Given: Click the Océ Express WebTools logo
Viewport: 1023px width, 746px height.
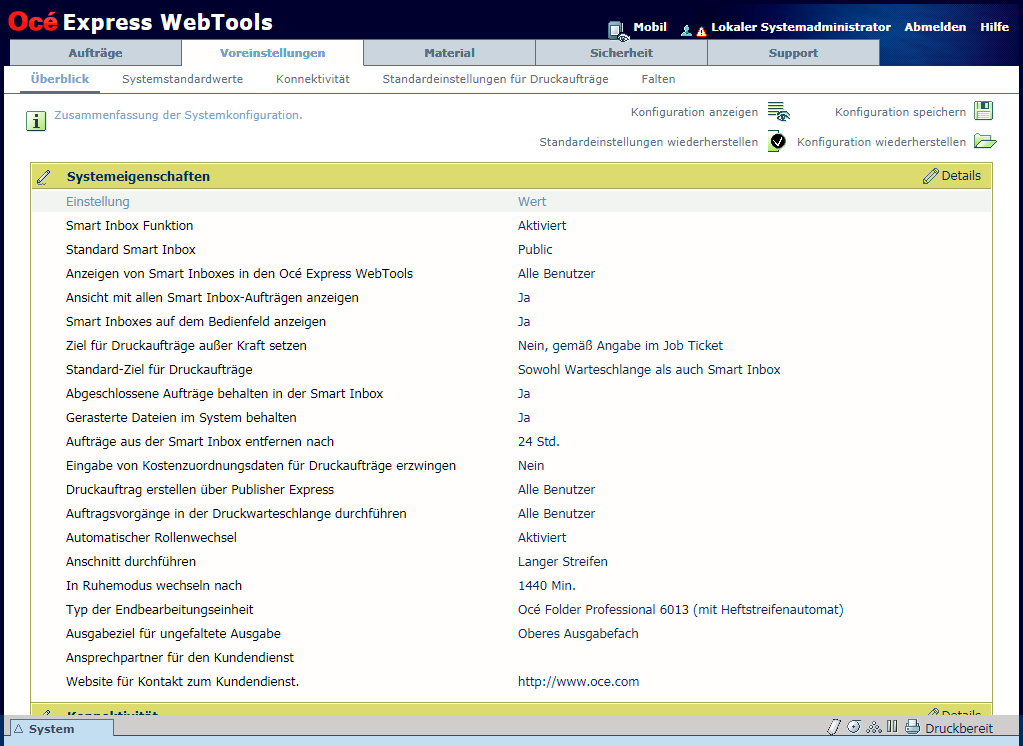Looking at the screenshot, I should point(140,22).
